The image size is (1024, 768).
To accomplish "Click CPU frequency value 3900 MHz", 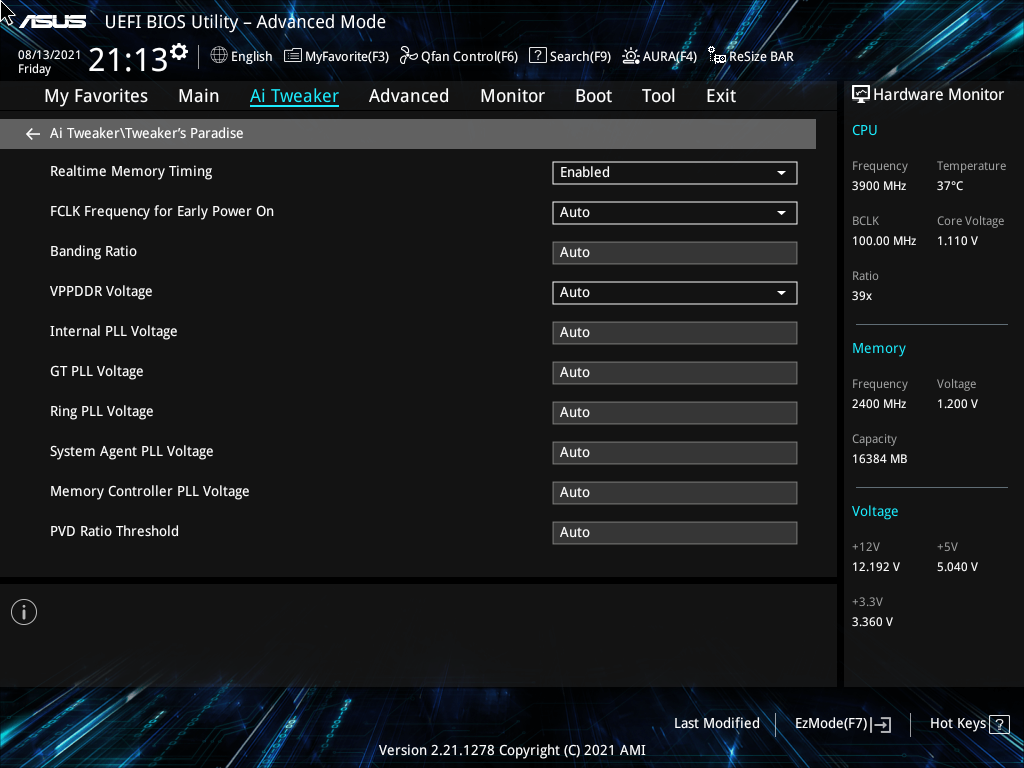I will pyautogui.click(x=879, y=186).
